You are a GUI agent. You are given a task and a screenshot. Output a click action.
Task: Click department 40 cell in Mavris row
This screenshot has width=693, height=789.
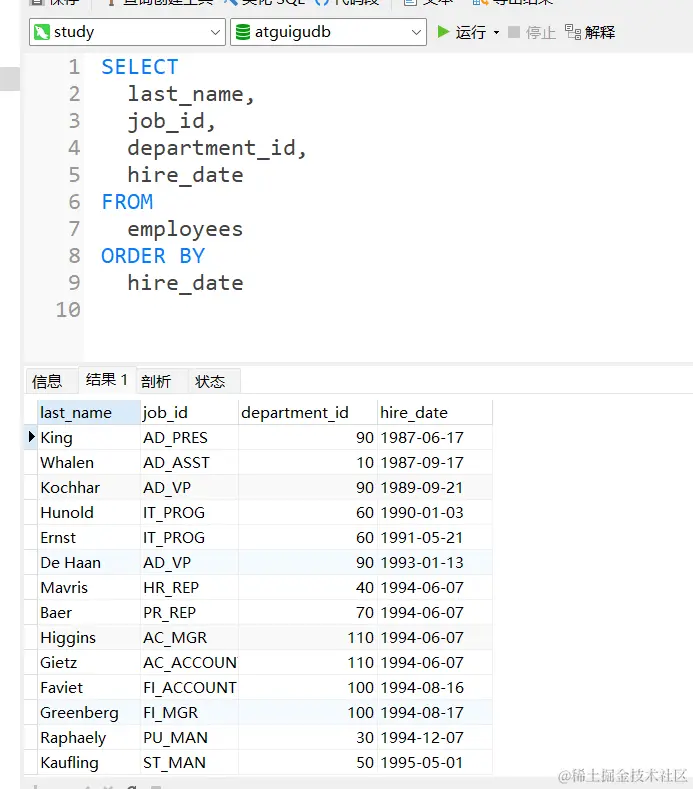click(307, 588)
